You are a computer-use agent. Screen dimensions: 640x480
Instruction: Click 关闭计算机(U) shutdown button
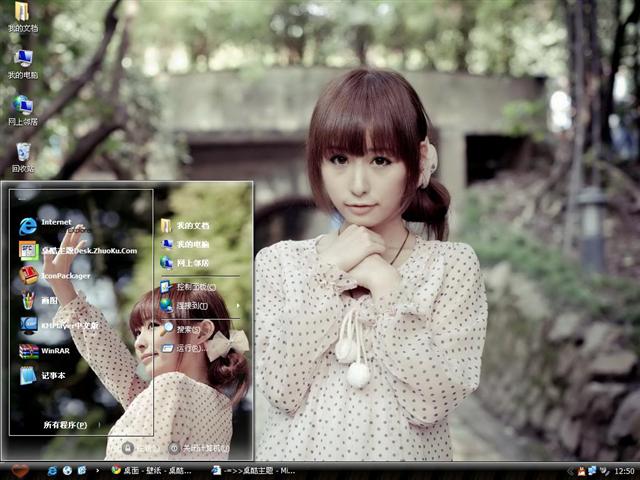[198, 448]
